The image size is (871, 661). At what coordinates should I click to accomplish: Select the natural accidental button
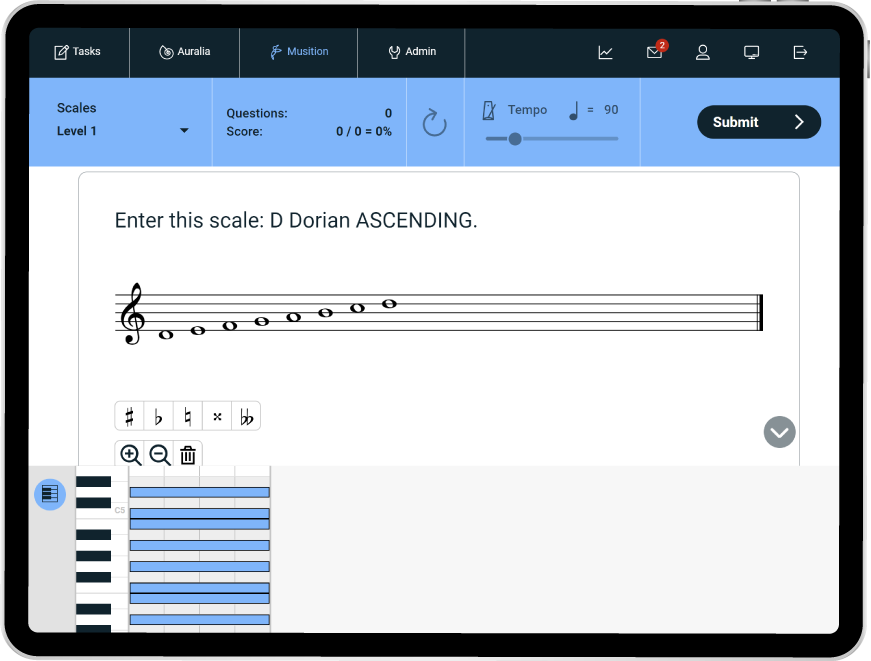[x=187, y=416]
